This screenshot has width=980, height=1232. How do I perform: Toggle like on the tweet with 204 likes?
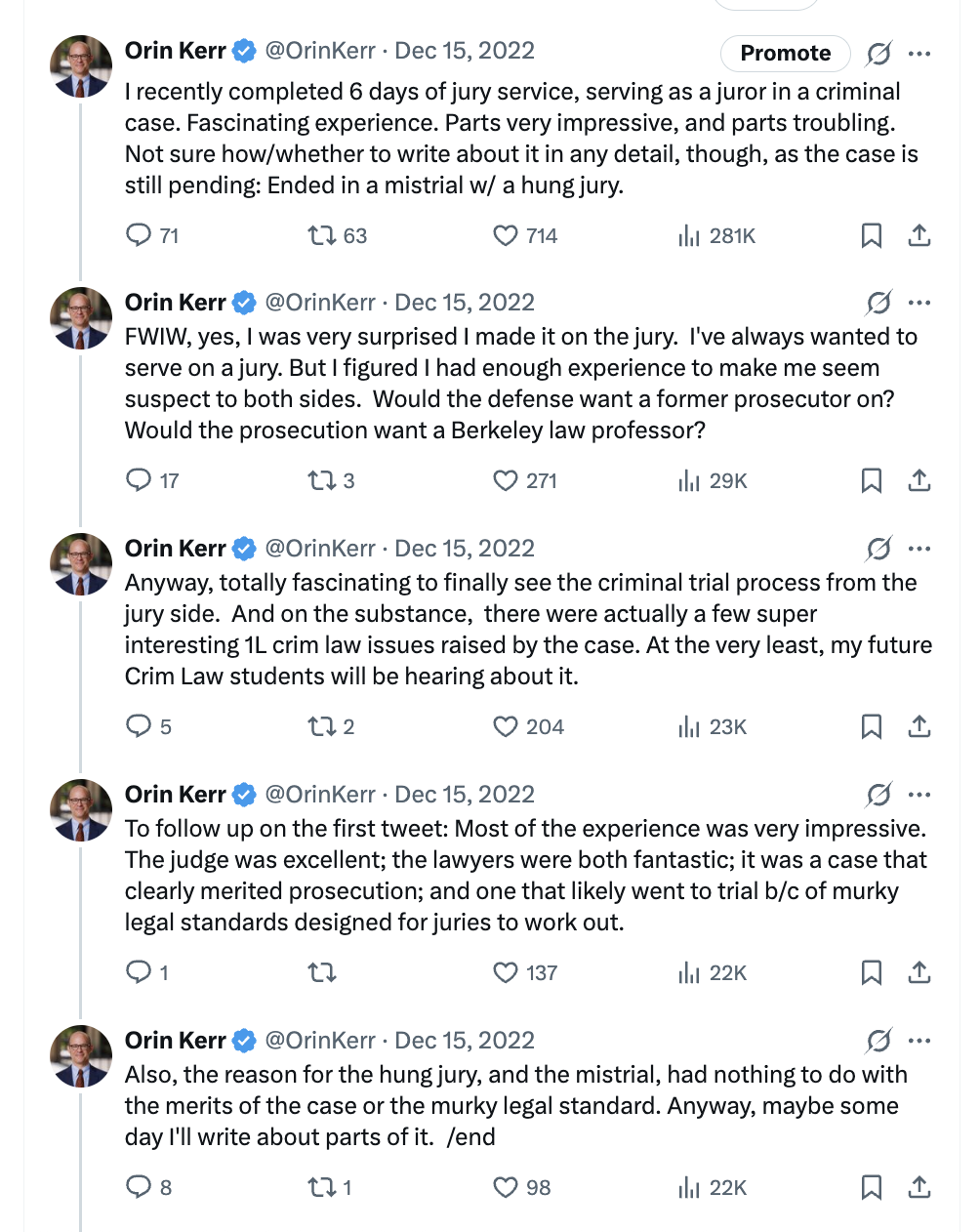[x=505, y=726]
